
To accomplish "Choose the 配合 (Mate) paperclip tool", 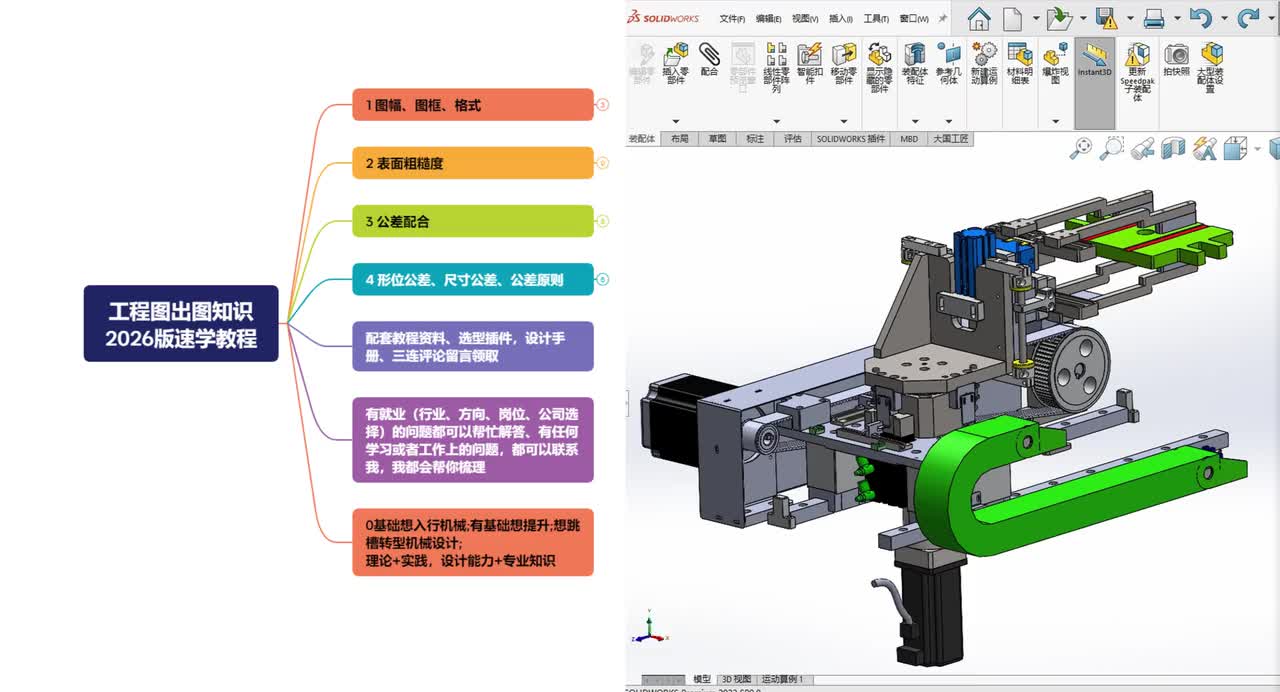I will pyautogui.click(x=709, y=59).
